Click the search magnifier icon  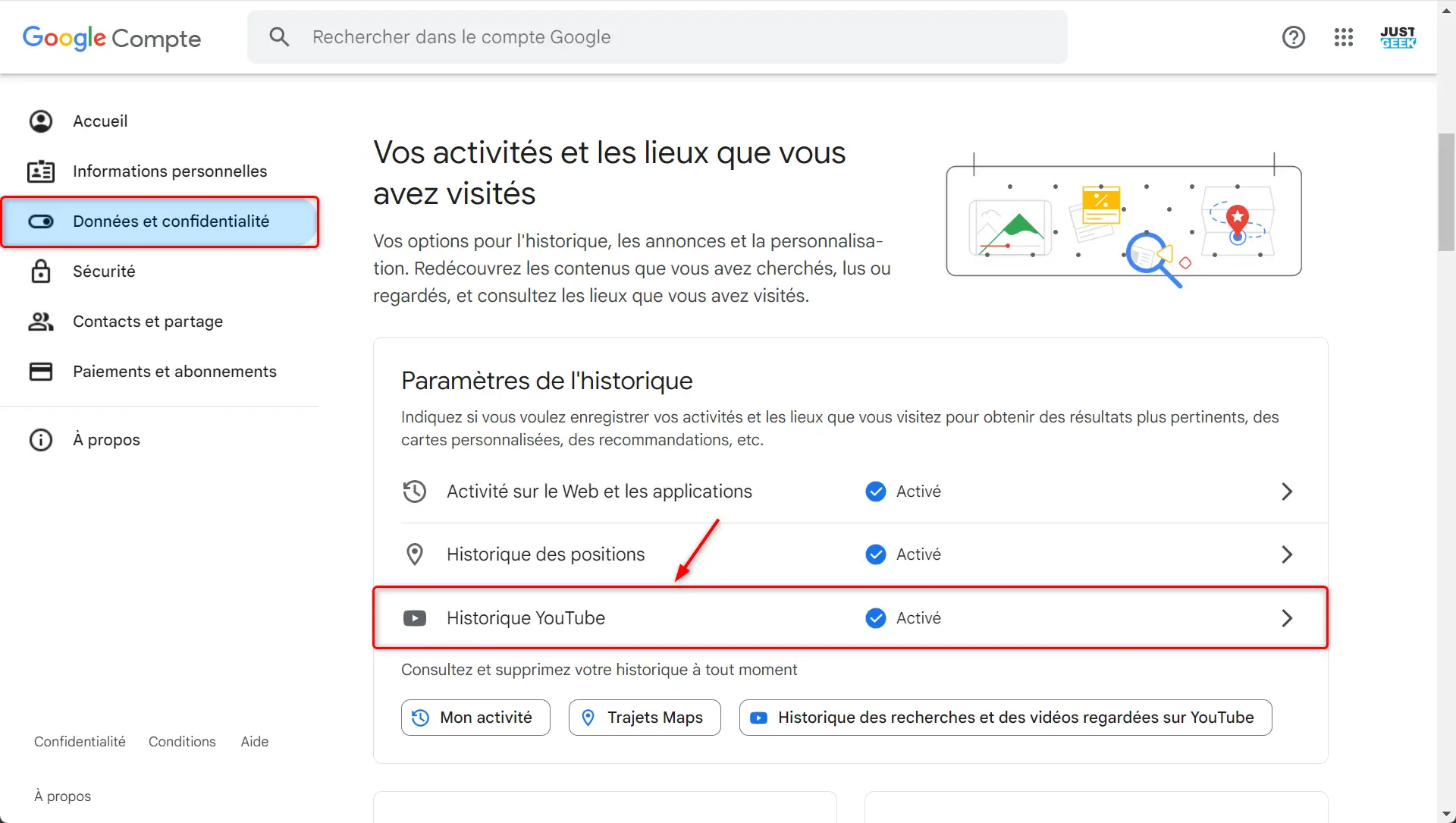click(279, 37)
